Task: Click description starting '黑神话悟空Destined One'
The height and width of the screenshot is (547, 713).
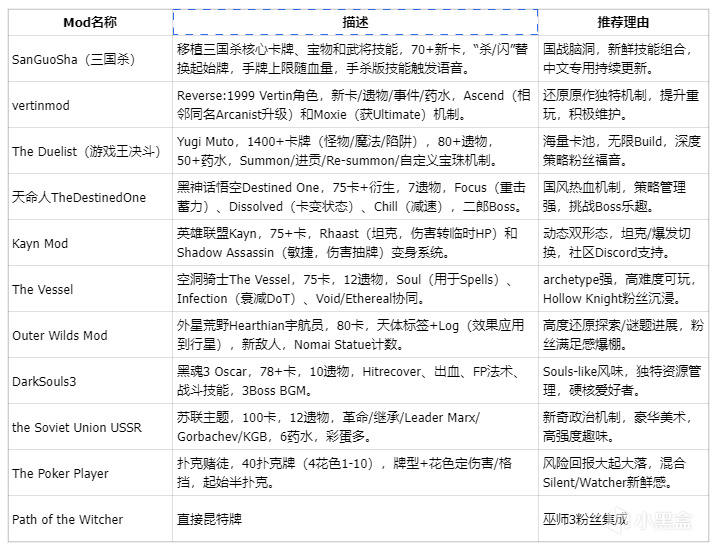Action: pyautogui.click(x=355, y=197)
